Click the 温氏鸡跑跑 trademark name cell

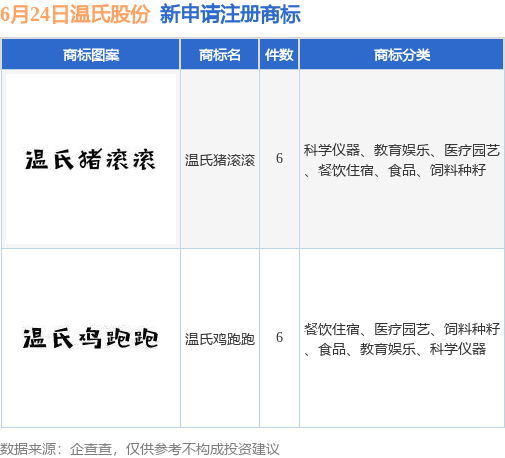point(220,339)
